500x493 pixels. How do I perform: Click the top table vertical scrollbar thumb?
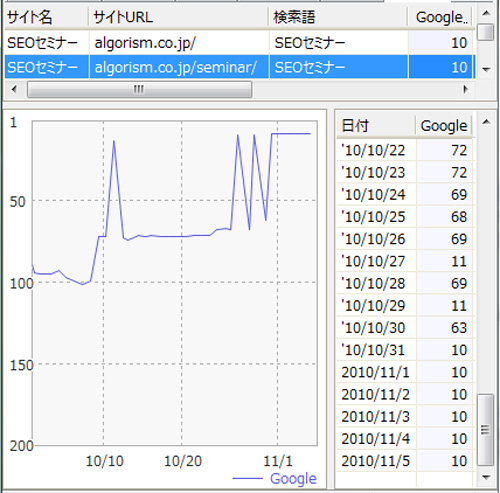[485, 32]
